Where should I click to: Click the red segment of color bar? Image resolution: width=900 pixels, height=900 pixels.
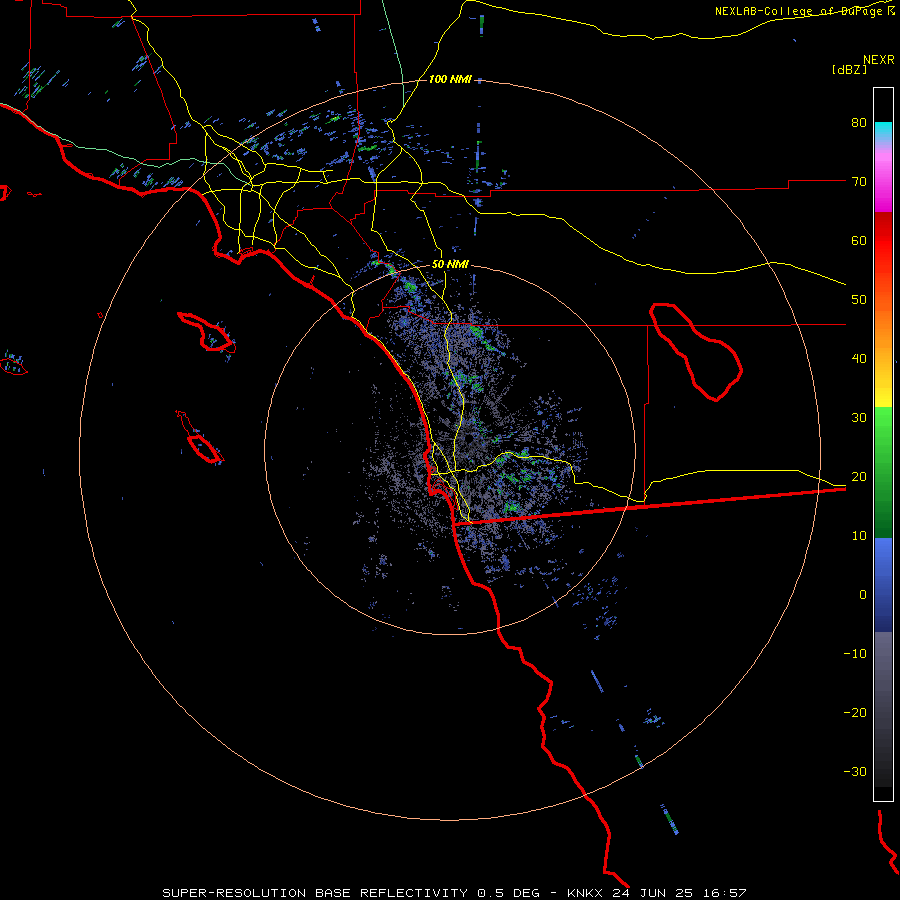(x=883, y=241)
